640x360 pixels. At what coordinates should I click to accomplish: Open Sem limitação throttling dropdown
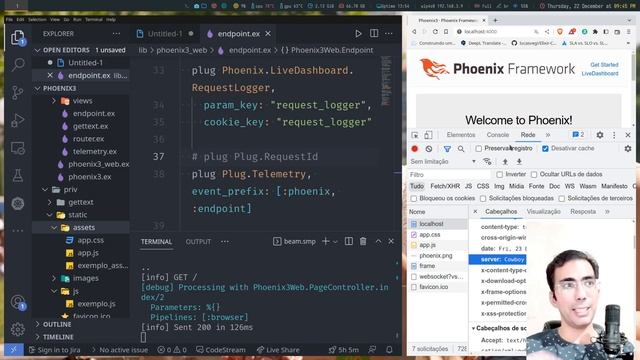point(443,162)
